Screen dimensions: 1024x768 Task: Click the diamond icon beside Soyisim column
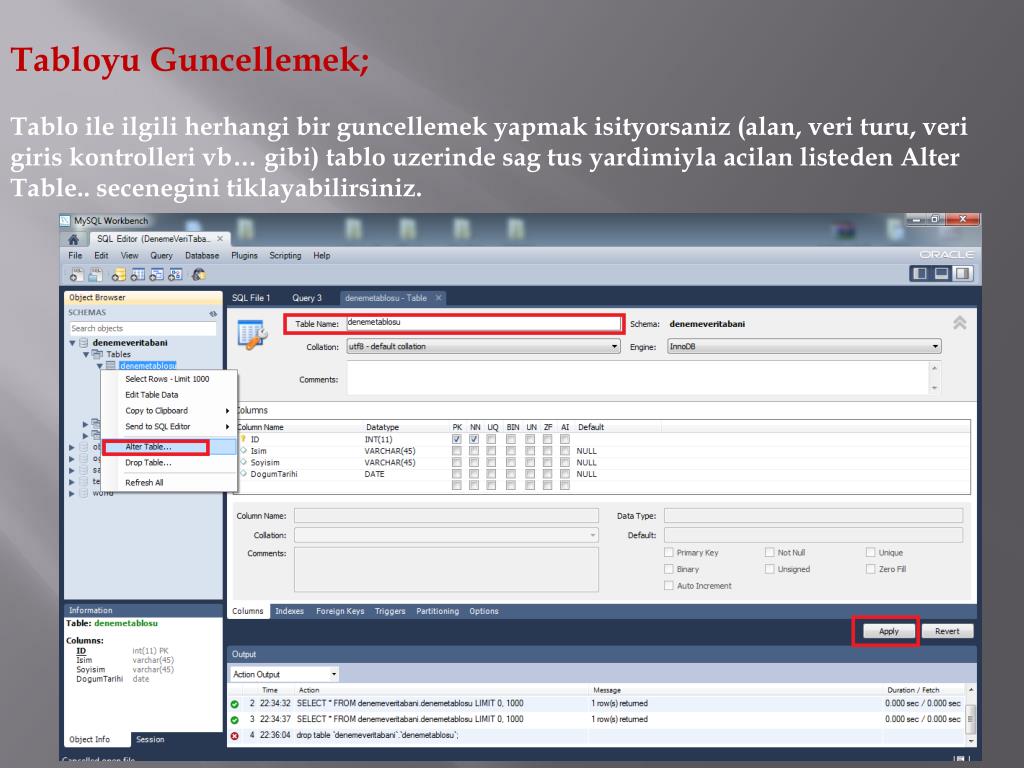[244, 462]
